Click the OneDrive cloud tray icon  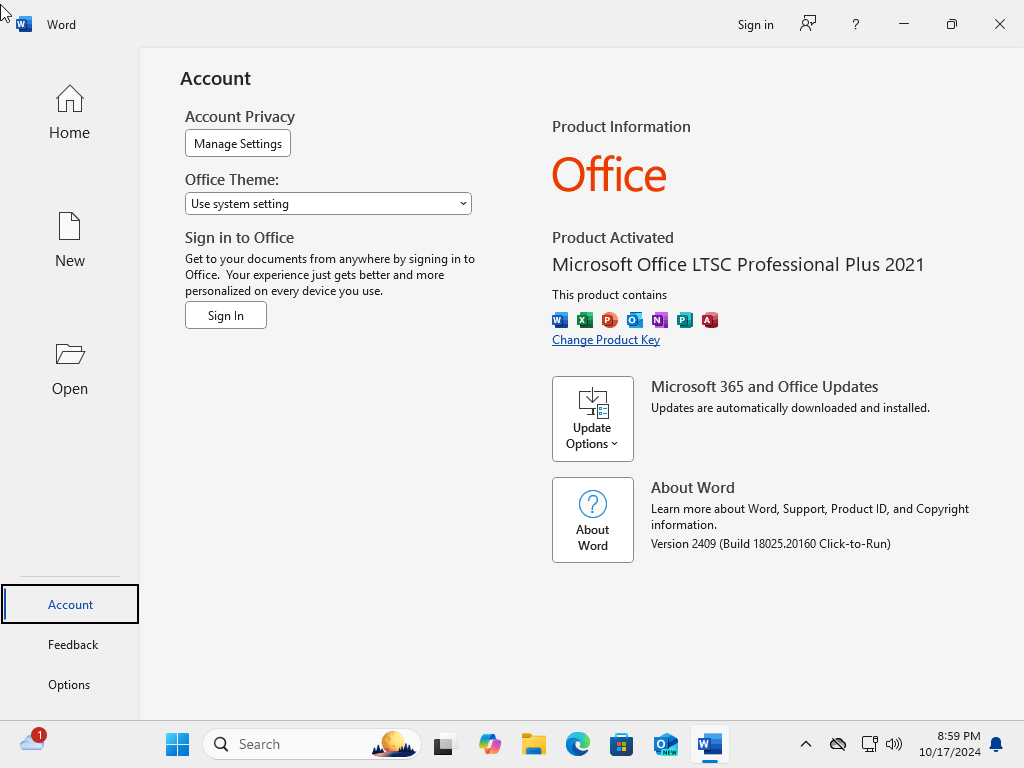(838, 744)
